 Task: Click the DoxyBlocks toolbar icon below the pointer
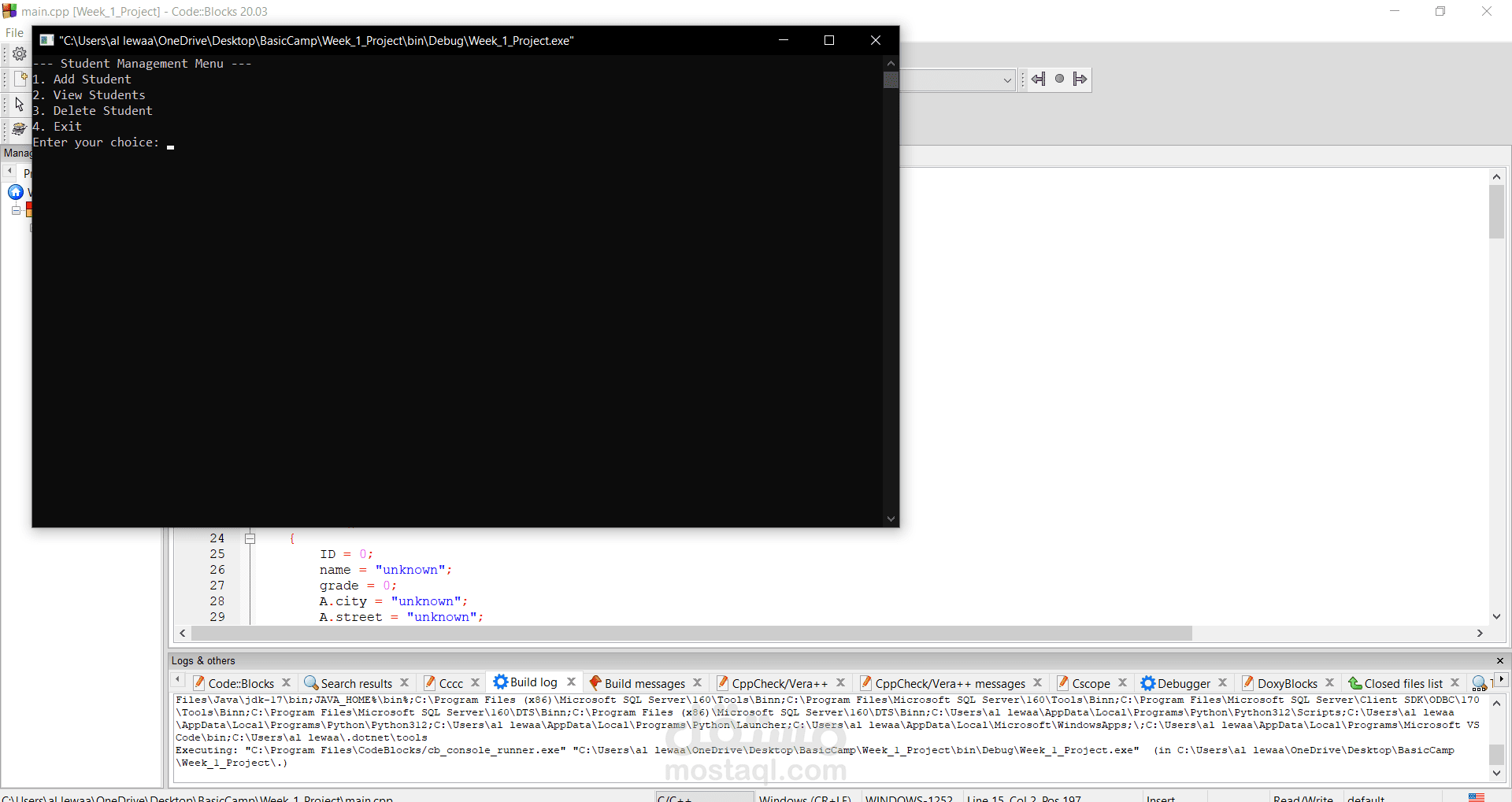tap(20, 129)
